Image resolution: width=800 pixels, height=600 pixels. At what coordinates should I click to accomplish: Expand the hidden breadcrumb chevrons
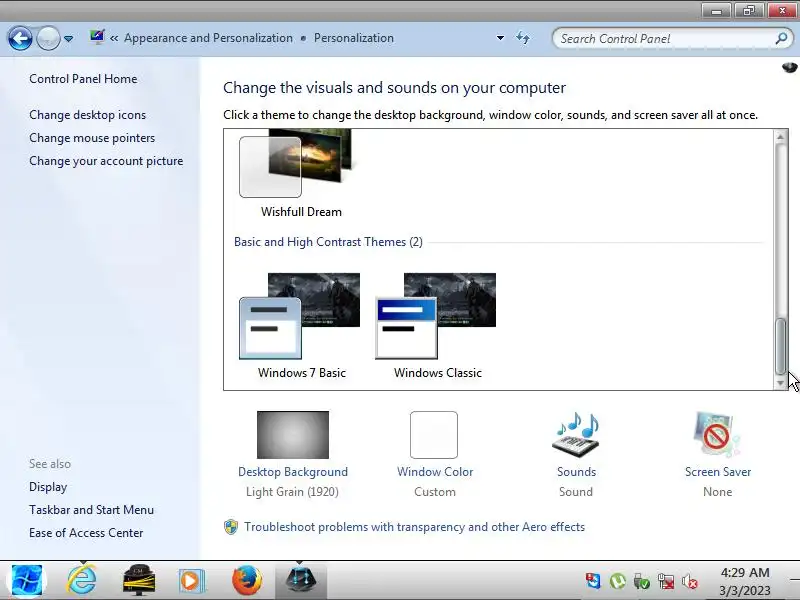(x=114, y=38)
